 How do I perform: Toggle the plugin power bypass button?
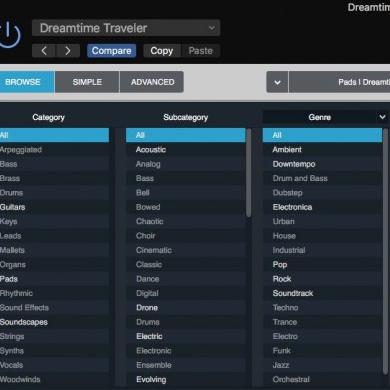[x=9, y=35]
